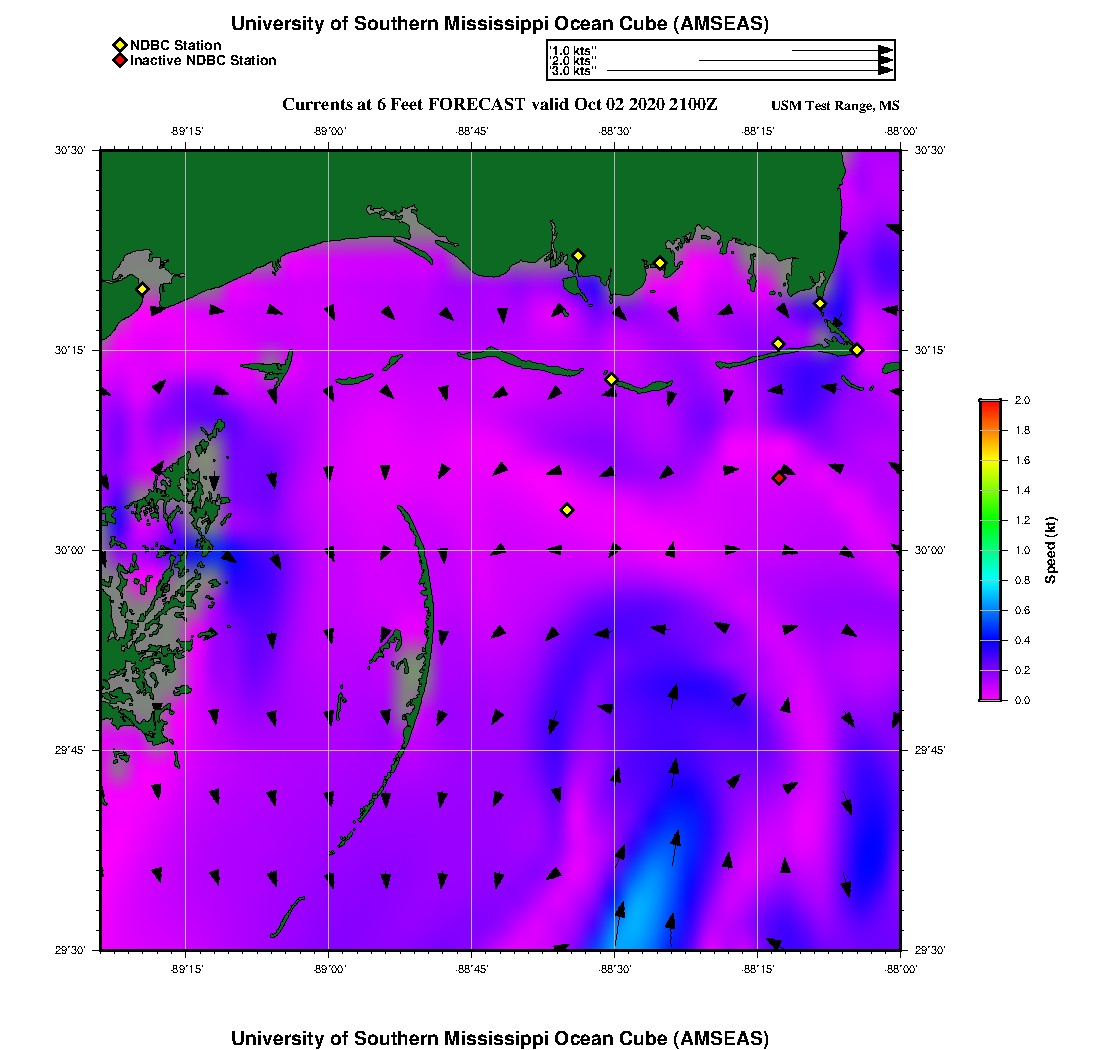Click the northernmost yellow NDBC station marker

(x=578, y=256)
